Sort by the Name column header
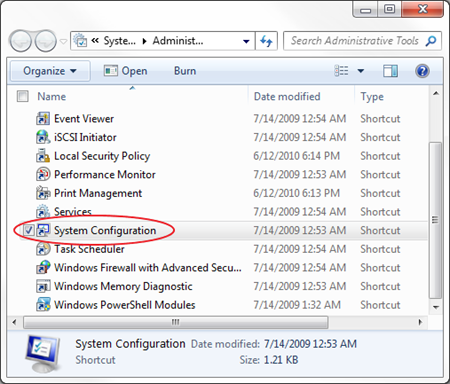The width and height of the screenshot is (450, 384). (x=51, y=97)
